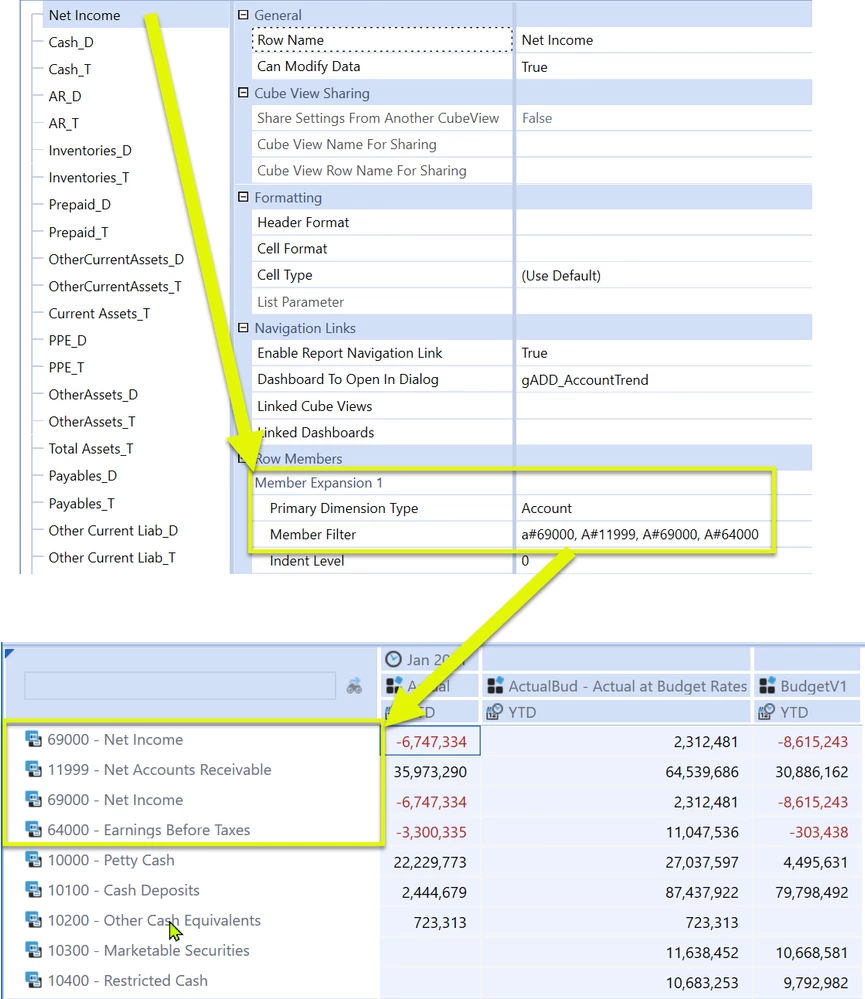This screenshot has height=999, width=865.
Task: Select Payables_T row
Action: [x=82, y=503]
